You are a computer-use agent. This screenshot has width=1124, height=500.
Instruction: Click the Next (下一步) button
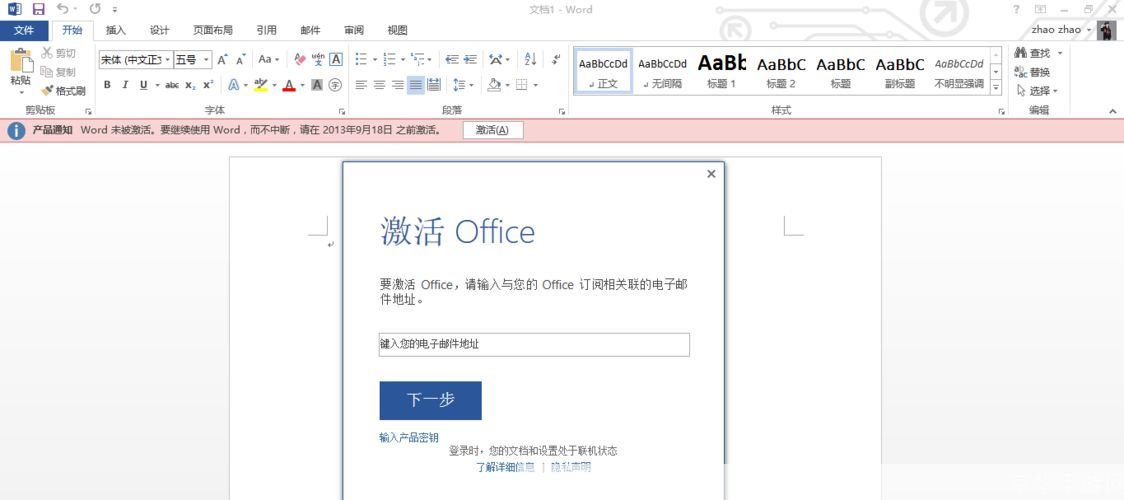[430, 400]
